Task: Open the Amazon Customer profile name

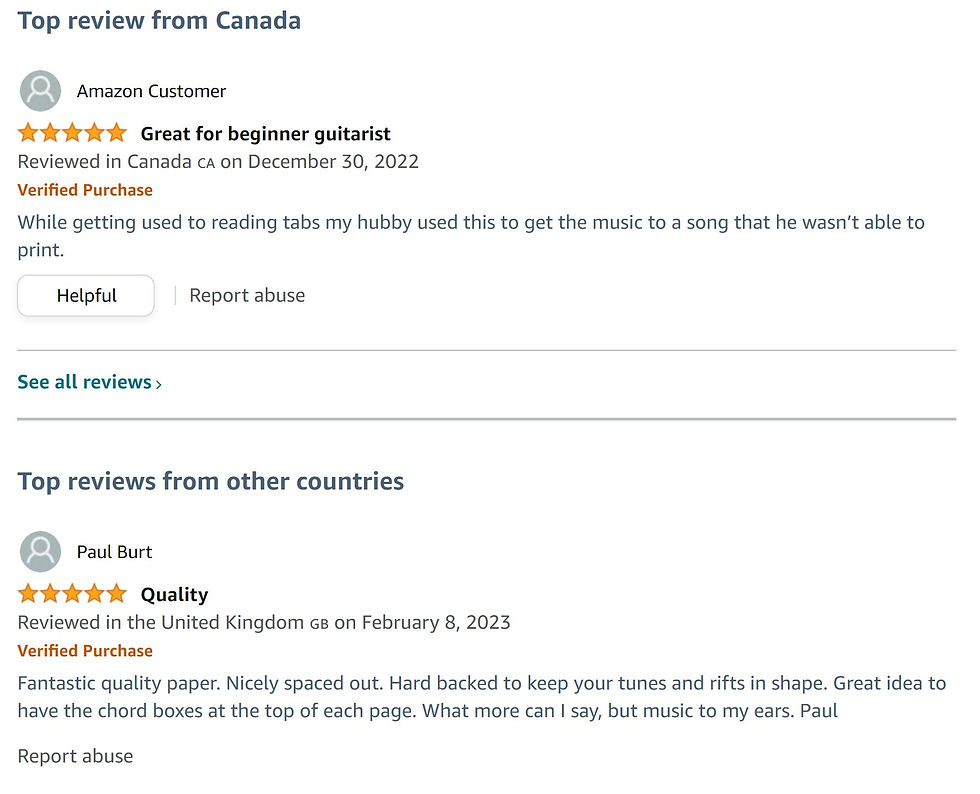Action: click(x=151, y=91)
